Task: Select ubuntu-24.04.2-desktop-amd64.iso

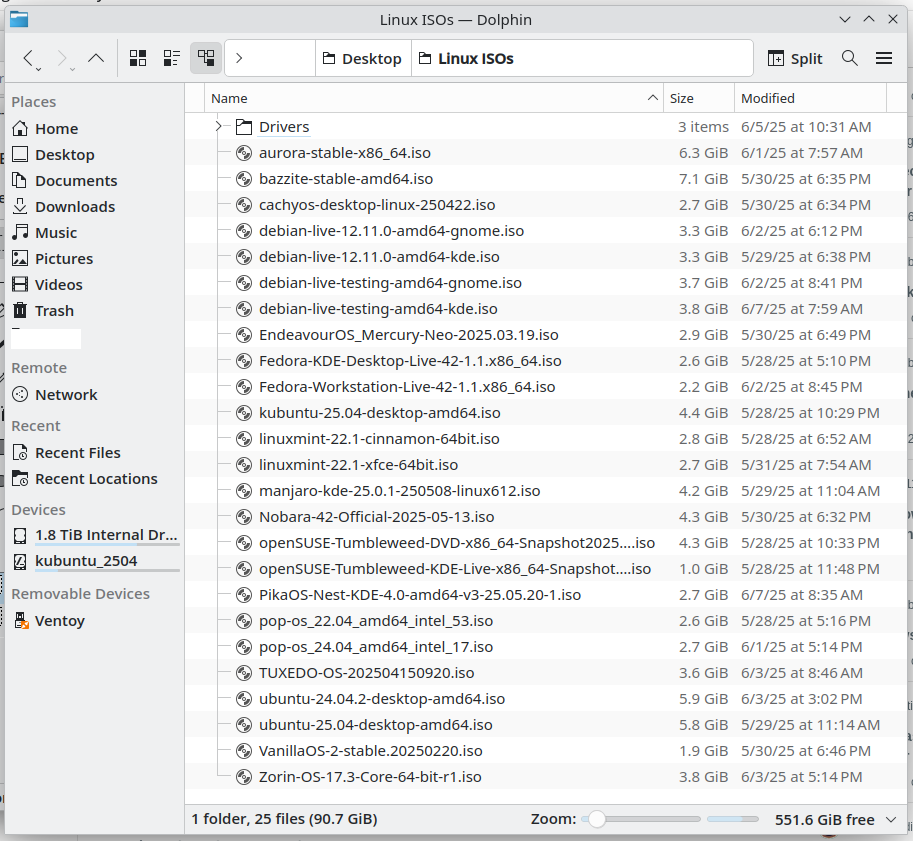Action: [381, 699]
